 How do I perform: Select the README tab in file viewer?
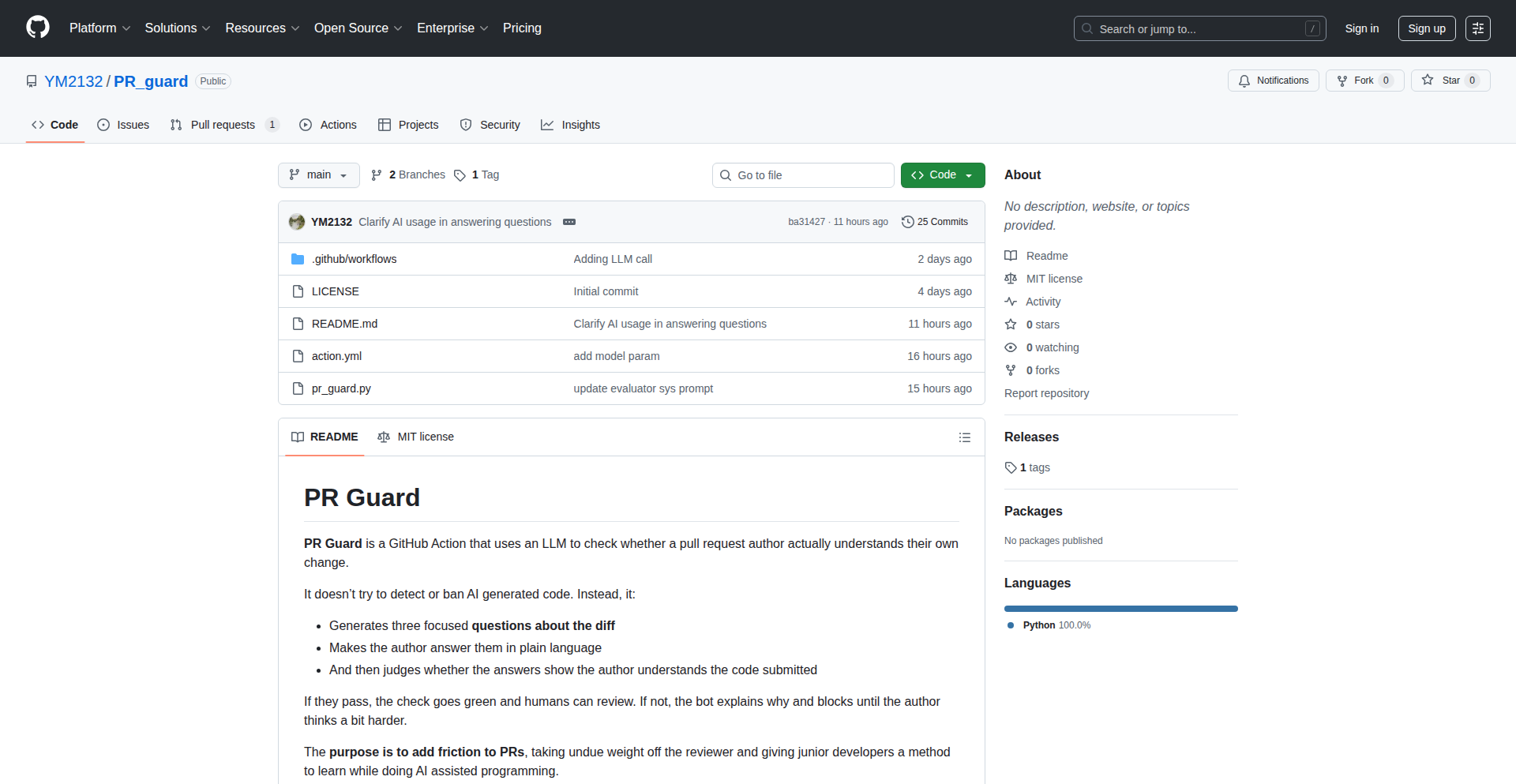pyautogui.click(x=325, y=437)
